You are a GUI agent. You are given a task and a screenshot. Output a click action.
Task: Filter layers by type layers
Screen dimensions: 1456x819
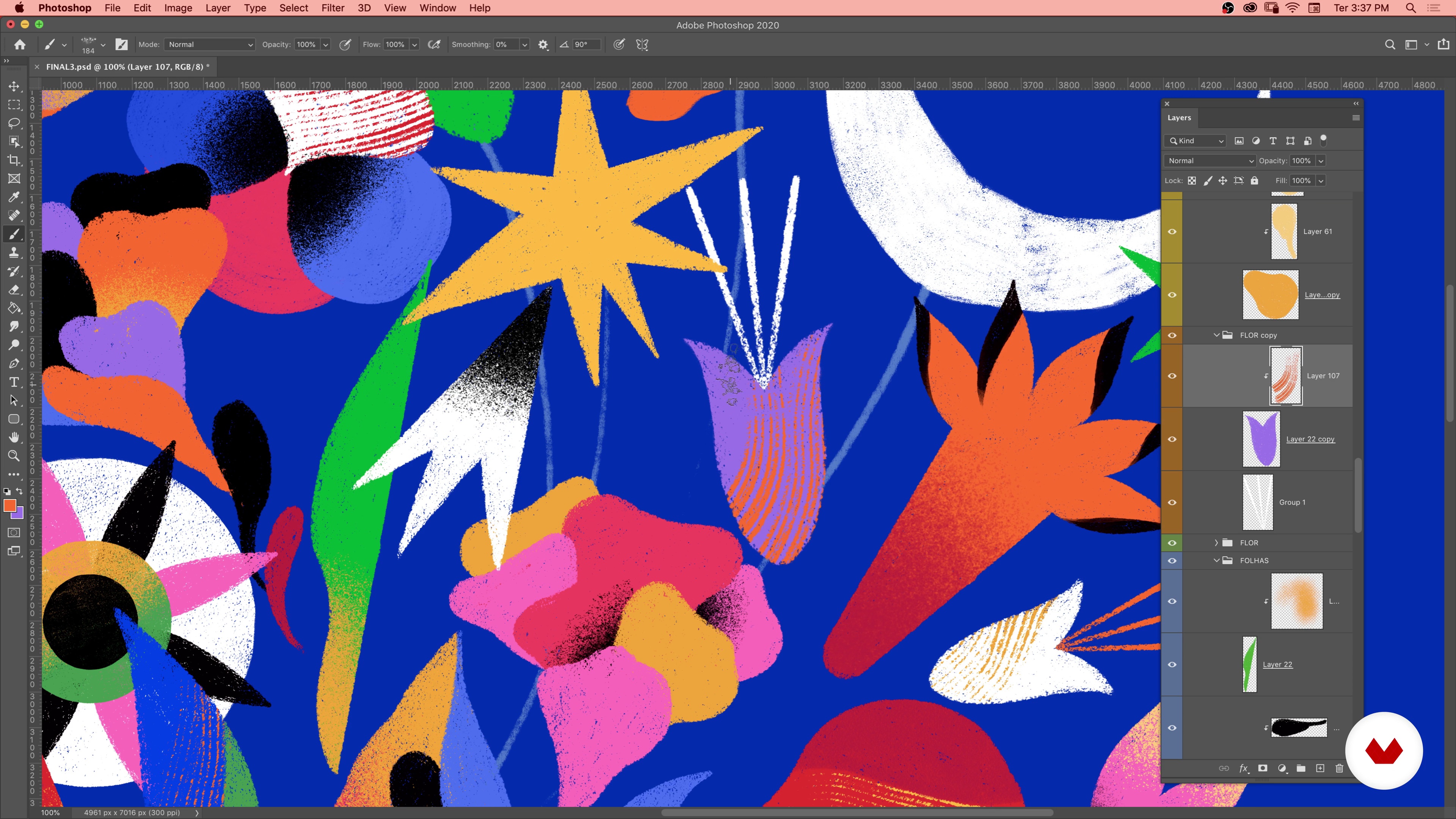tap(1273, 141)
